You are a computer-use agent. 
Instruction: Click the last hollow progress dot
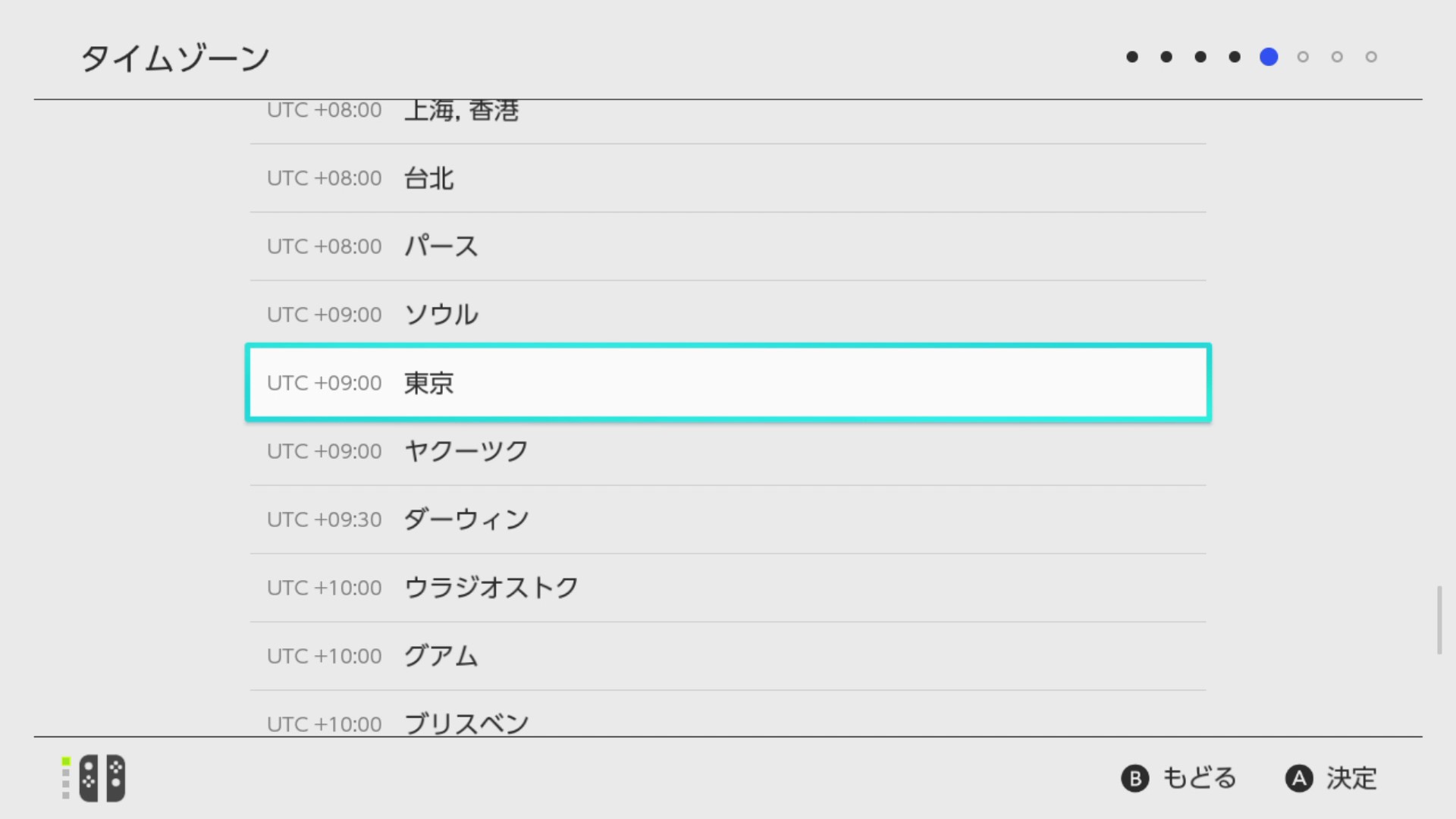1371,57
